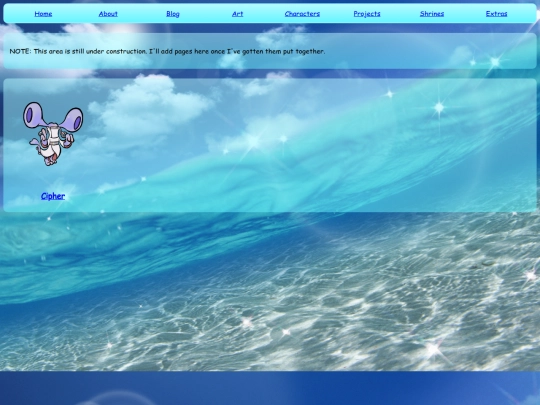Click the Cipher character thumbnail image

53,134
